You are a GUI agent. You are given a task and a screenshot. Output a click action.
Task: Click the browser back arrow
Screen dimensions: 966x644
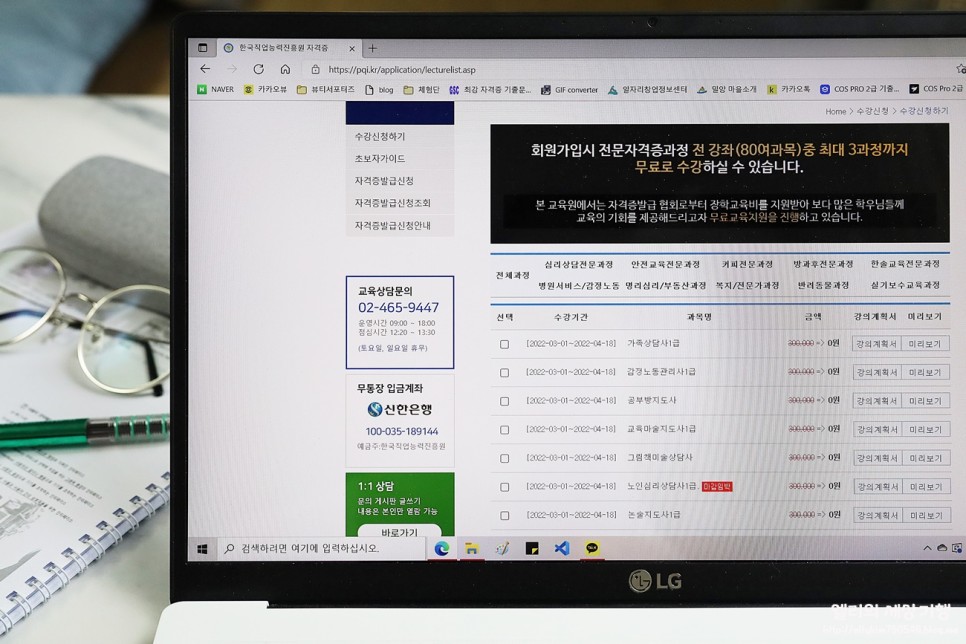coord(205,68)
